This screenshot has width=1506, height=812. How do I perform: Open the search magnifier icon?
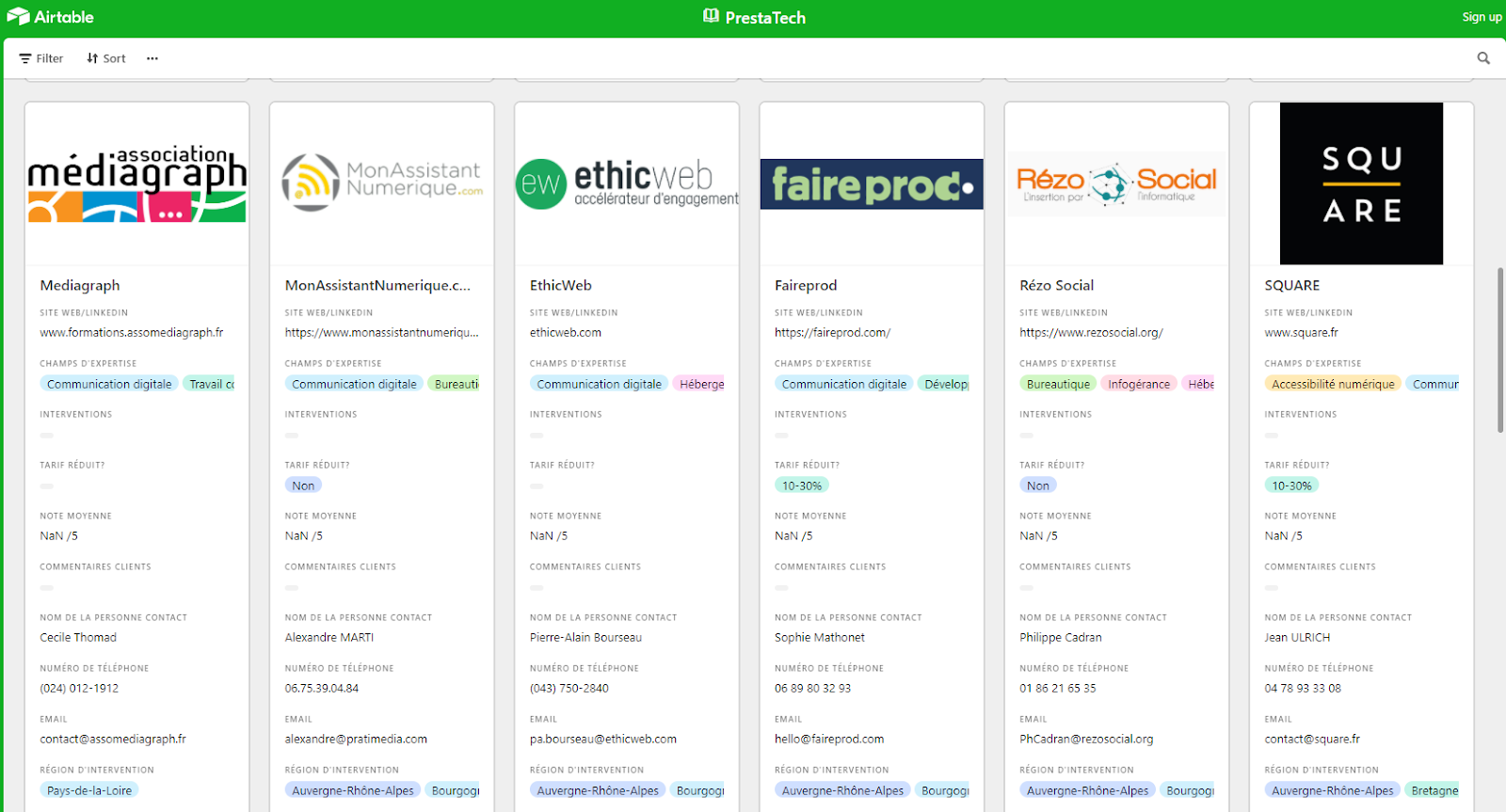coord(1483,58)
